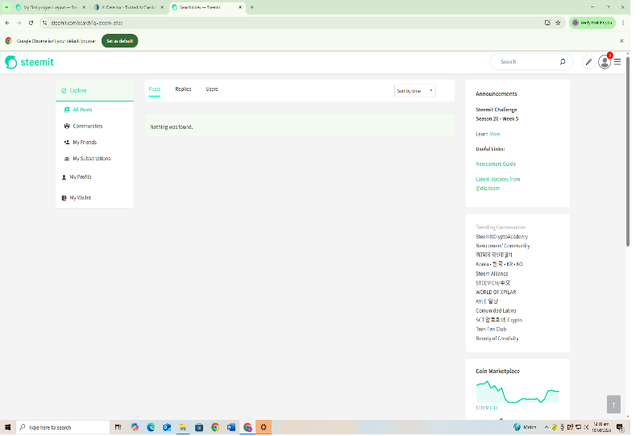Open Comunidad Latina community link
640x436 pixels.
click(496, 311)
